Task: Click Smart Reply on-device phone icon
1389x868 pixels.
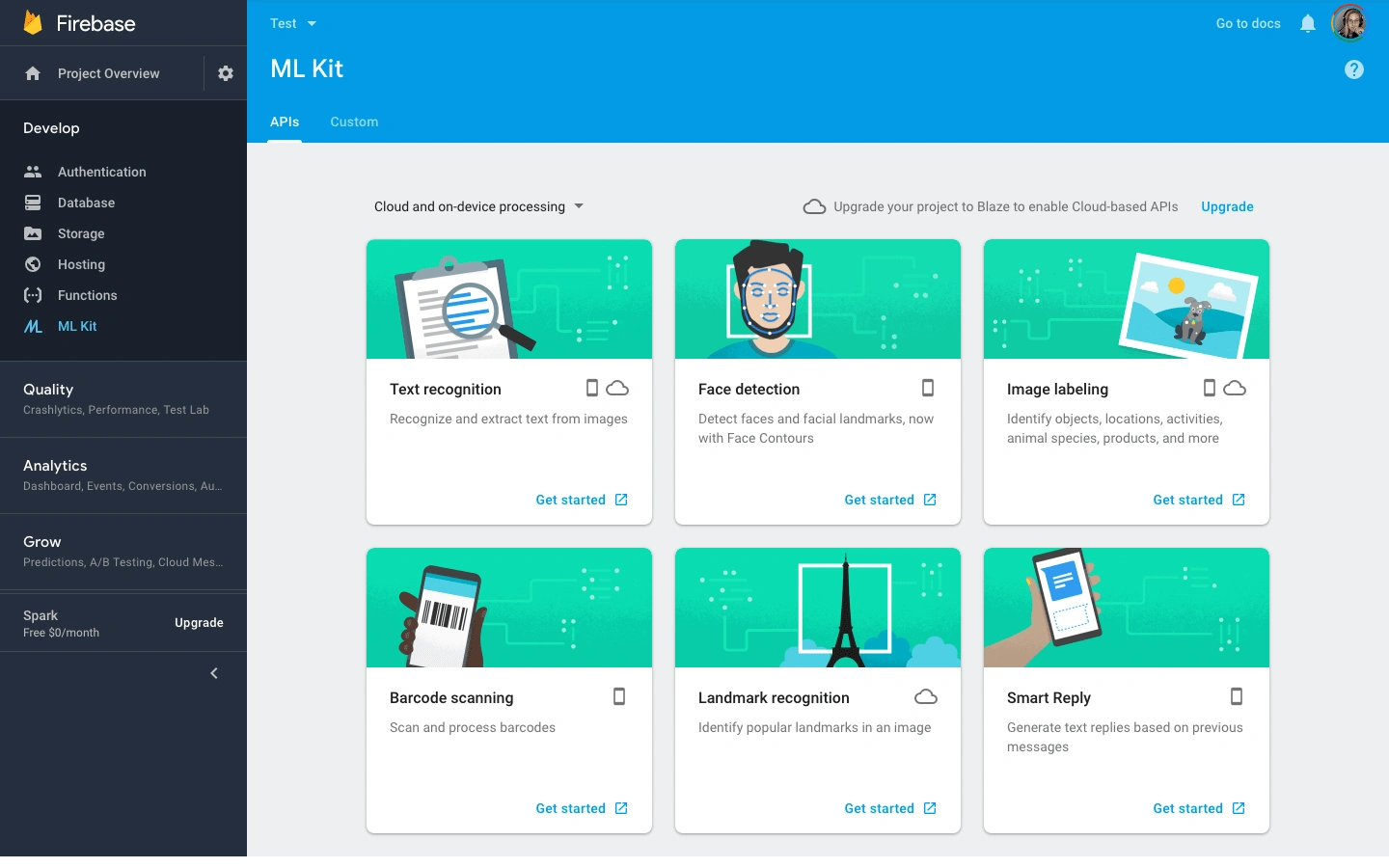Action: [x=1237, y=696]
